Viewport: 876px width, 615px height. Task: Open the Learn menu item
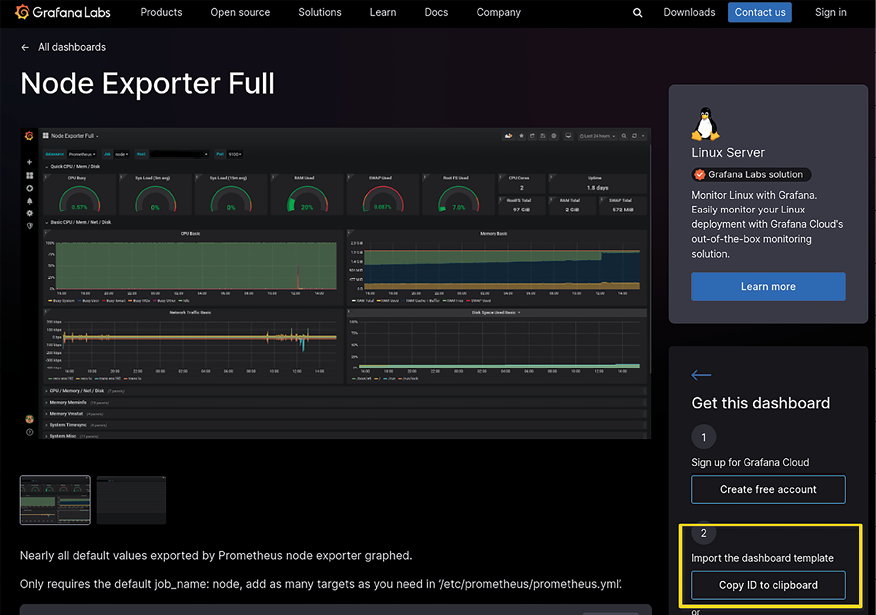pyautogui.click(x=382, y=12)
